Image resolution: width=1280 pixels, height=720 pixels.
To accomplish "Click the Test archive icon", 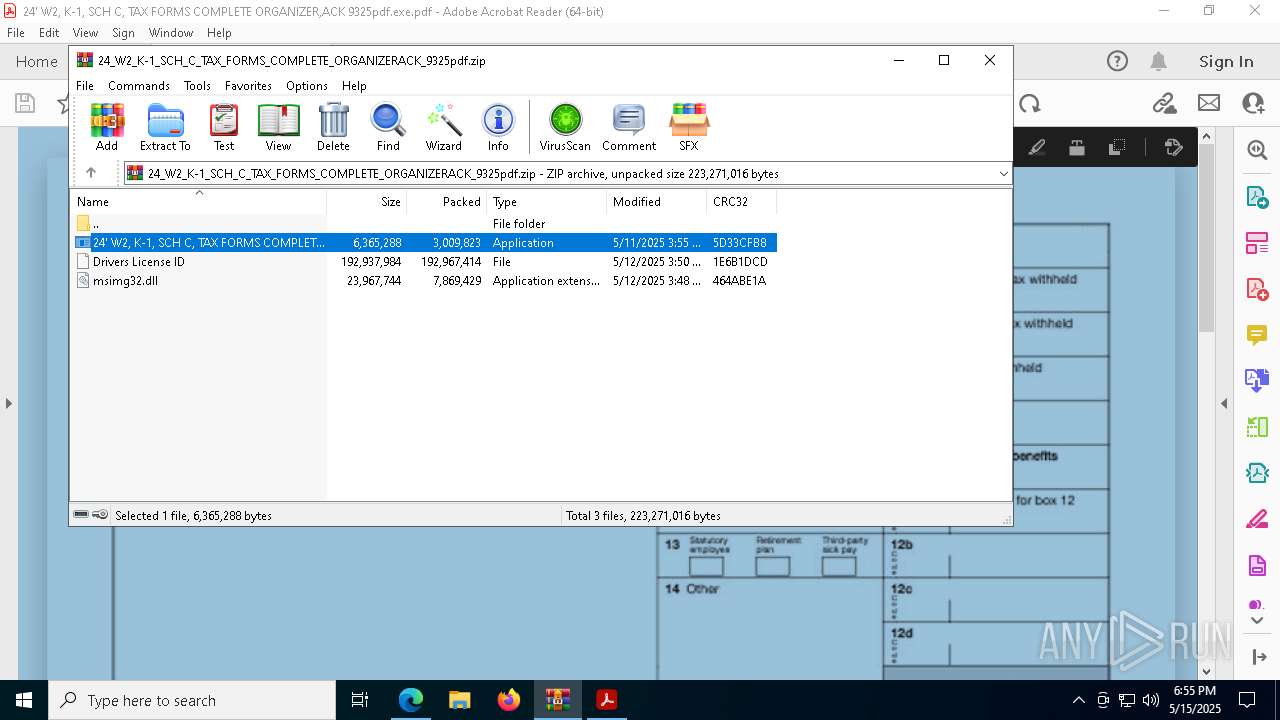I will 224,127.
